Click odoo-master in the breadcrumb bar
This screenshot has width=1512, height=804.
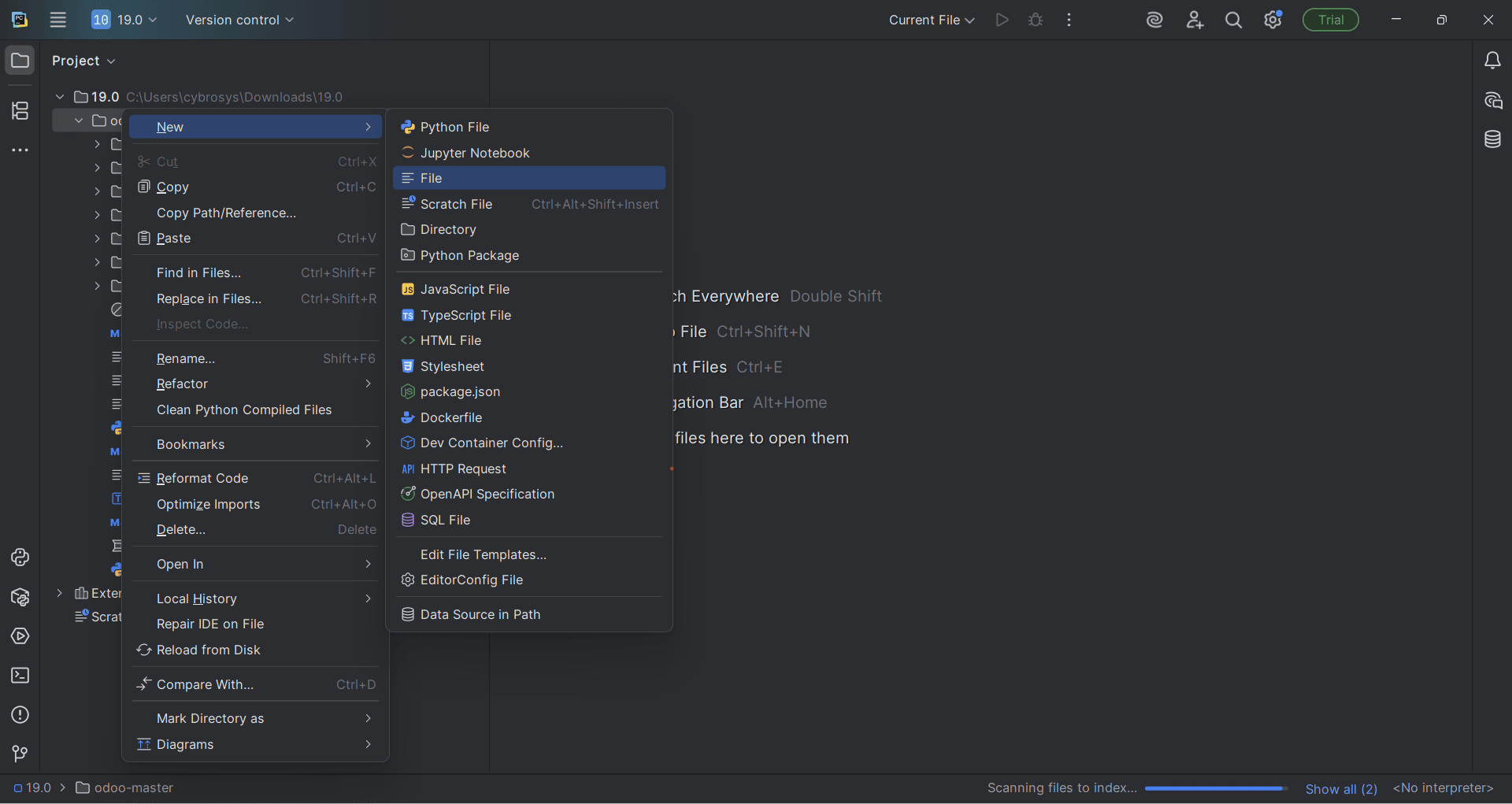coord(124,787)
